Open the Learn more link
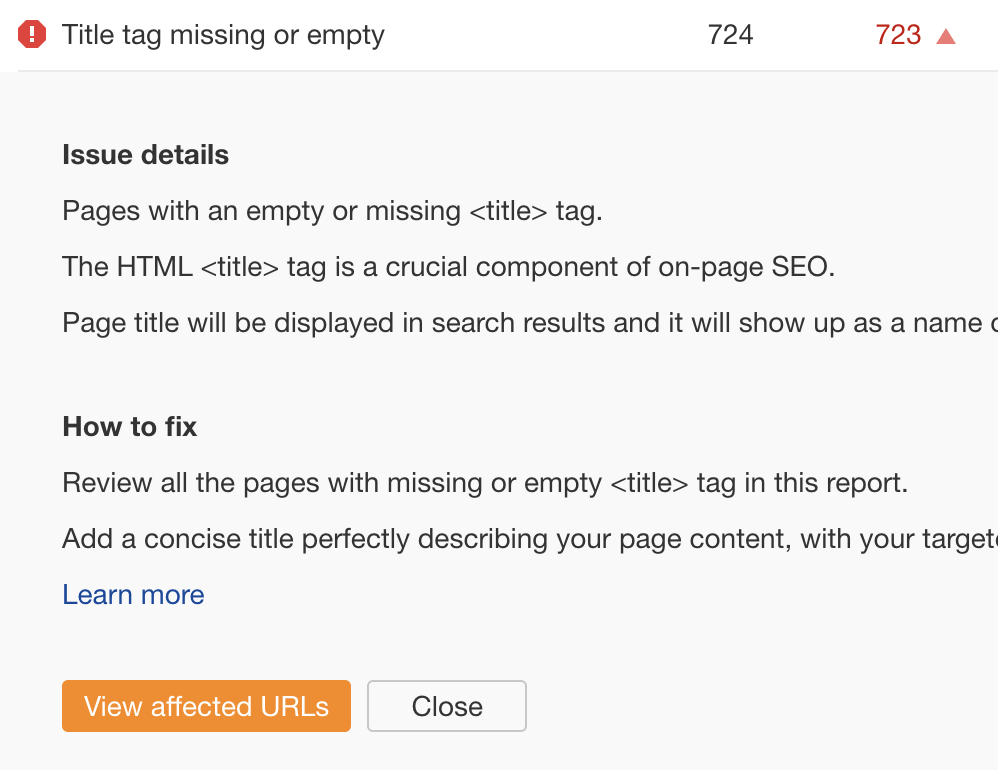Image resolution: width=998 pixels, height=770 pixels. click(133, 594)
